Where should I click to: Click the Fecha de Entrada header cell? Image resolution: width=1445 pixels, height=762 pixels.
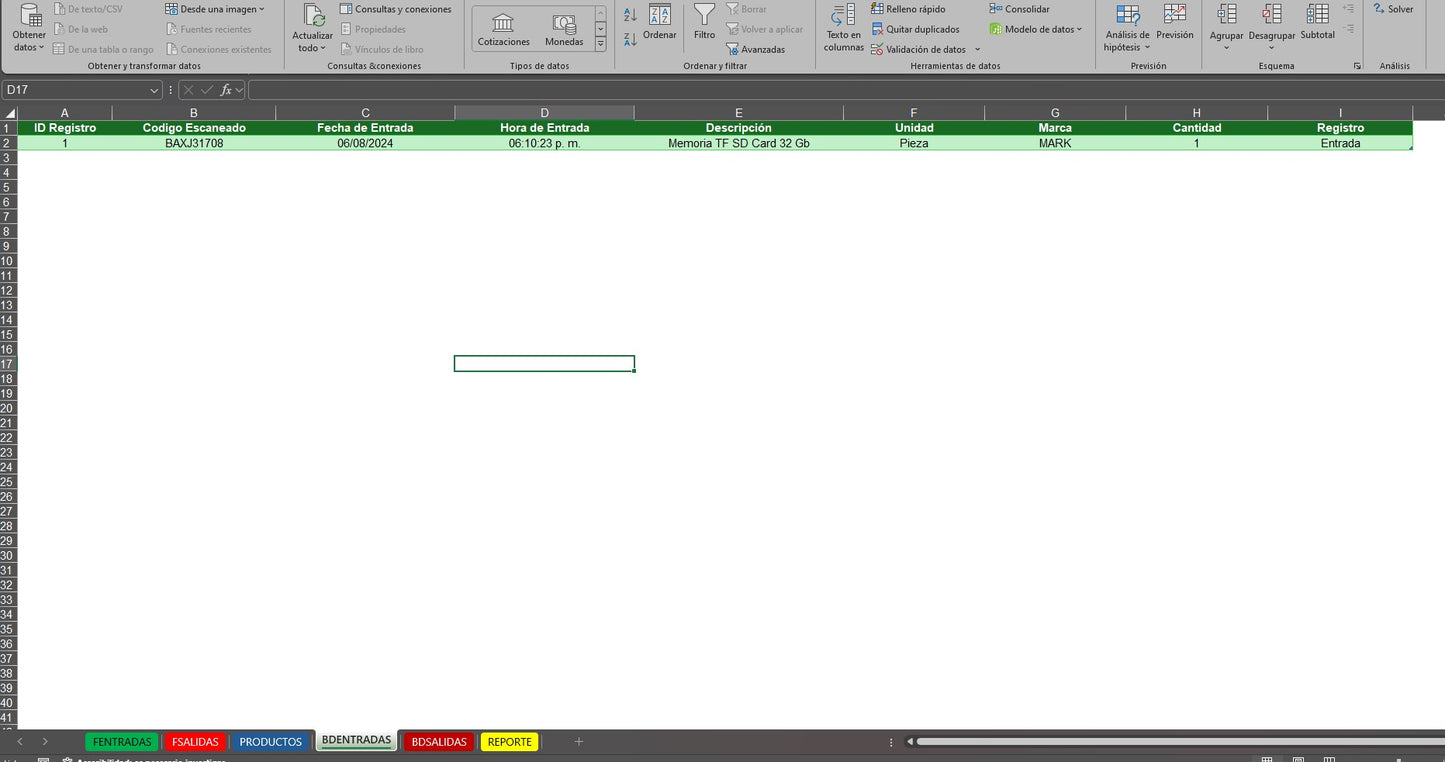365,128
